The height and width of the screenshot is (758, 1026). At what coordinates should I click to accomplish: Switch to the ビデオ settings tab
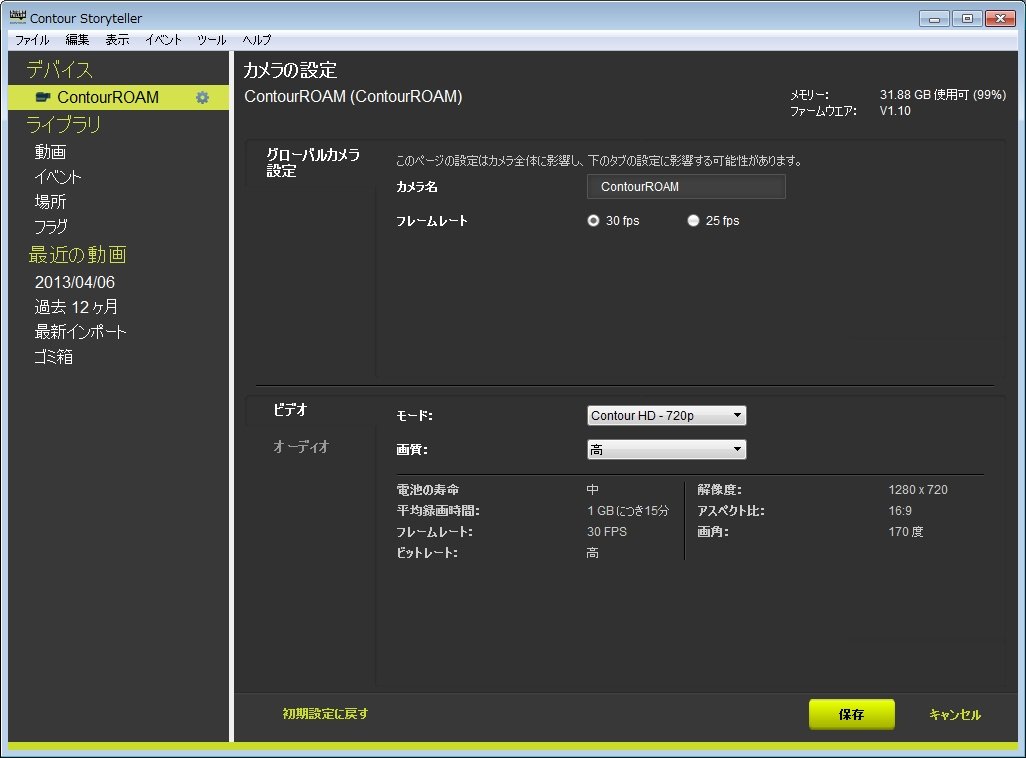(290, 410)
